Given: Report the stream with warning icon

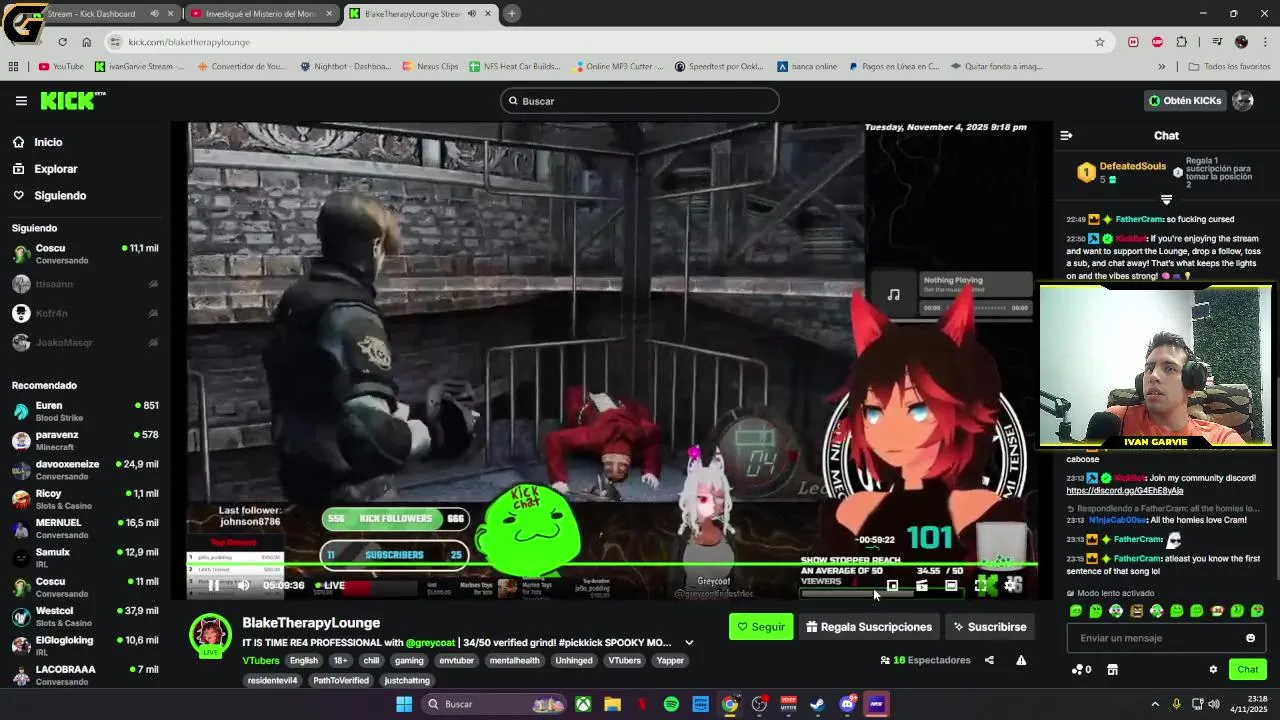Looking at the screenshot, I should 1021,660.
